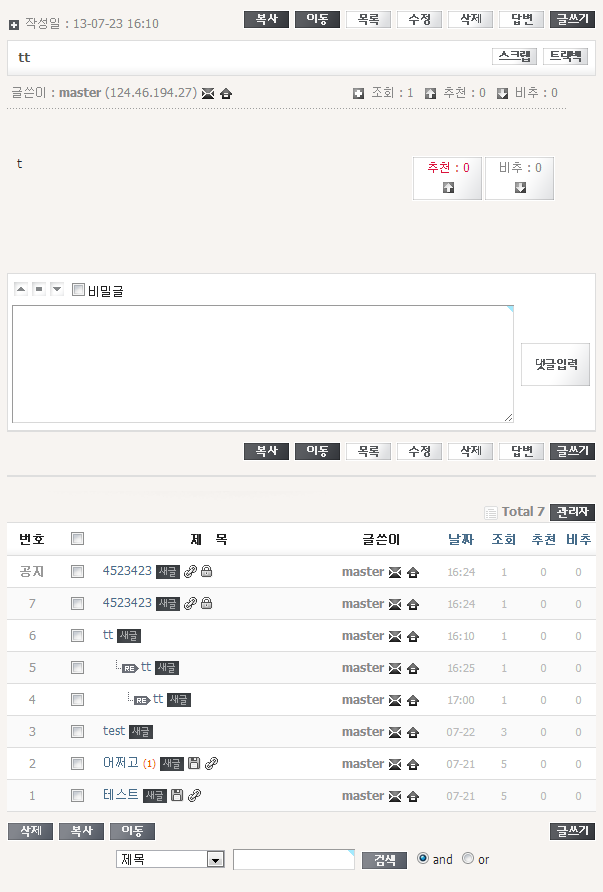
Task: Click the home icon in the 테스트 row
Action: tap(413, 796)
